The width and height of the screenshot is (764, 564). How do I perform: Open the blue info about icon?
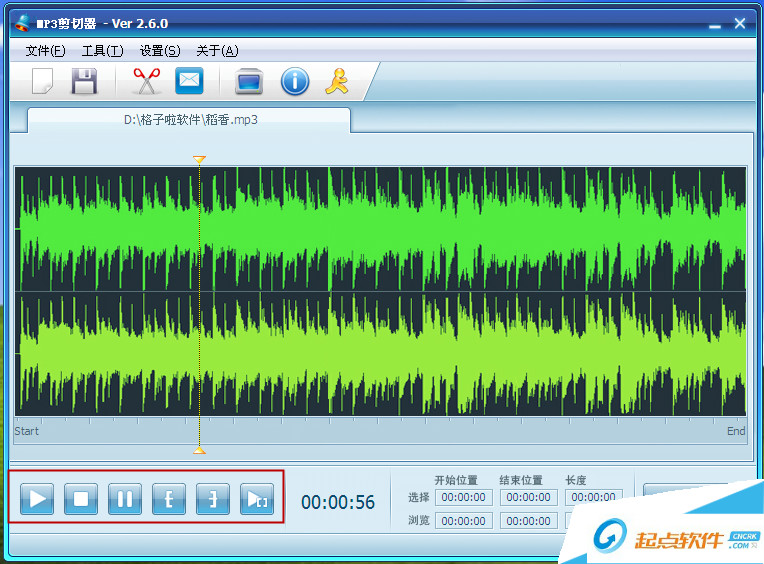point(294,81)
